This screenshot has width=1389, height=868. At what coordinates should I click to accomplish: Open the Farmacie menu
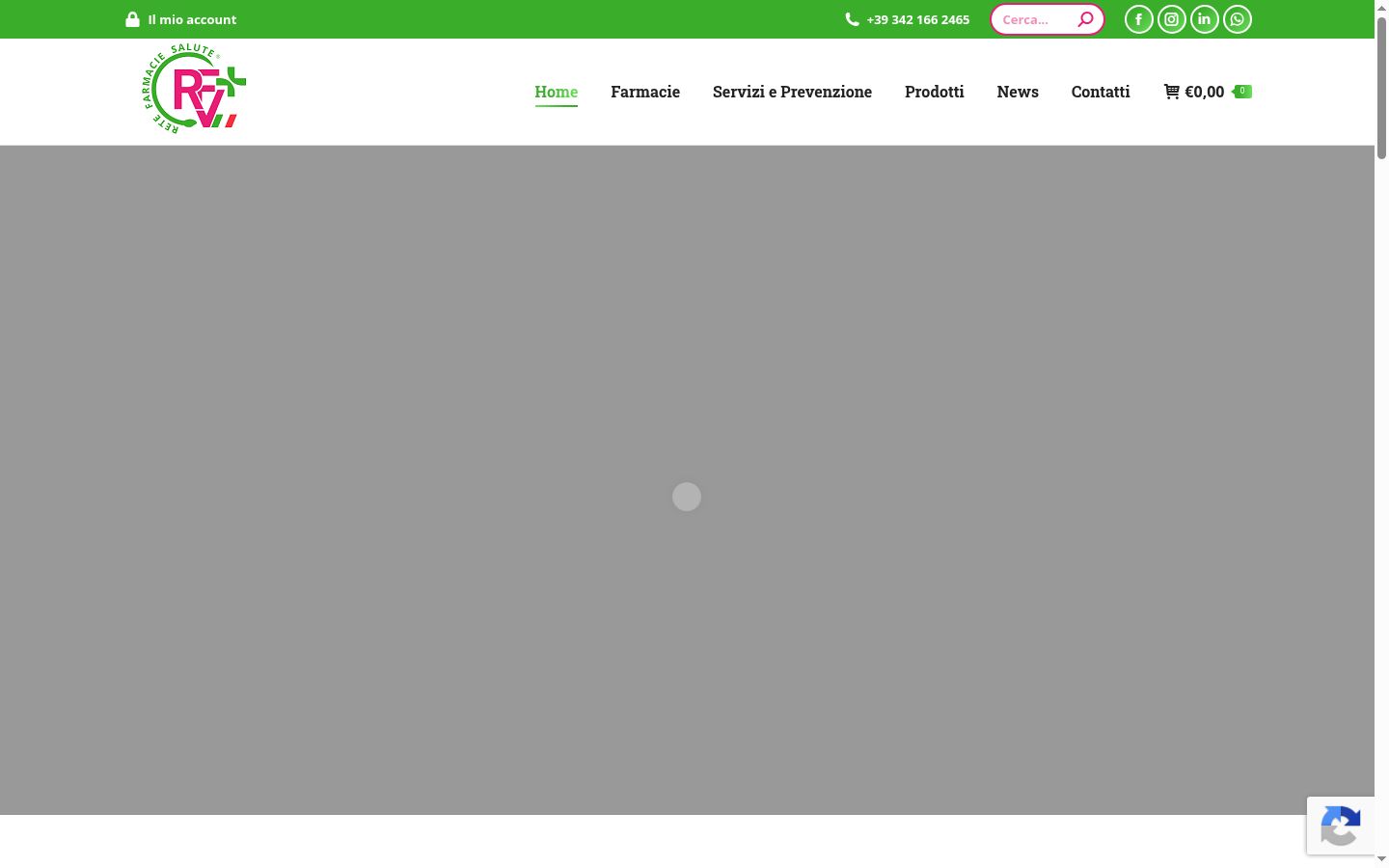[x=645, y=92]
